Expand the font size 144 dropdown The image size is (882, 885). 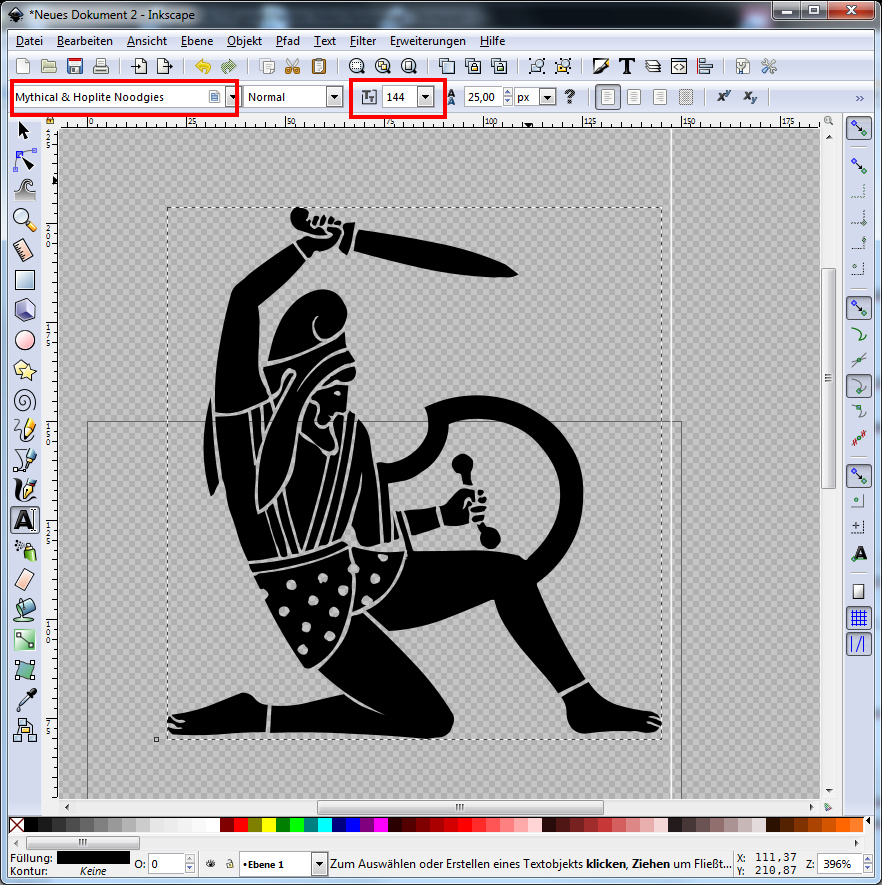pos(427,97)
